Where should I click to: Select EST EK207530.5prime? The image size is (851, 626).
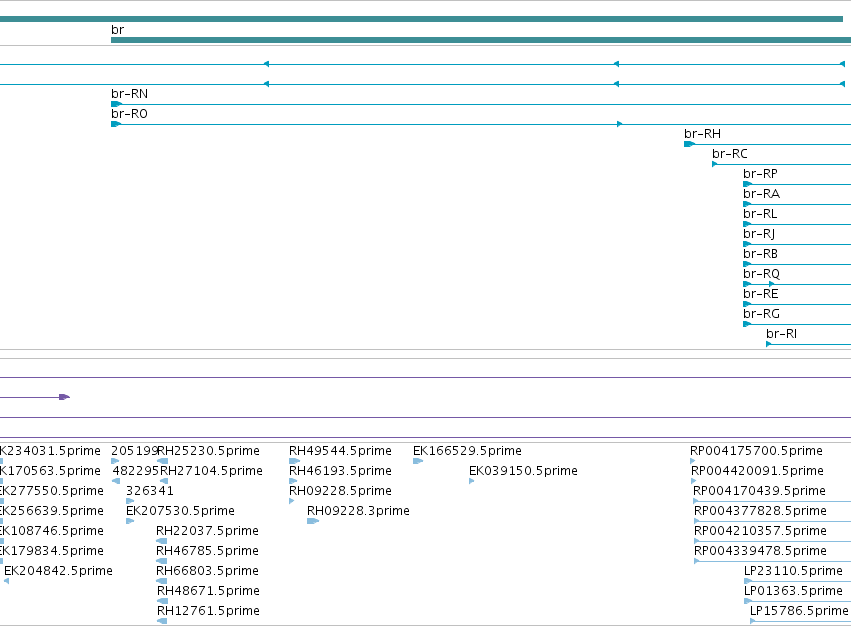pos(180,511)
